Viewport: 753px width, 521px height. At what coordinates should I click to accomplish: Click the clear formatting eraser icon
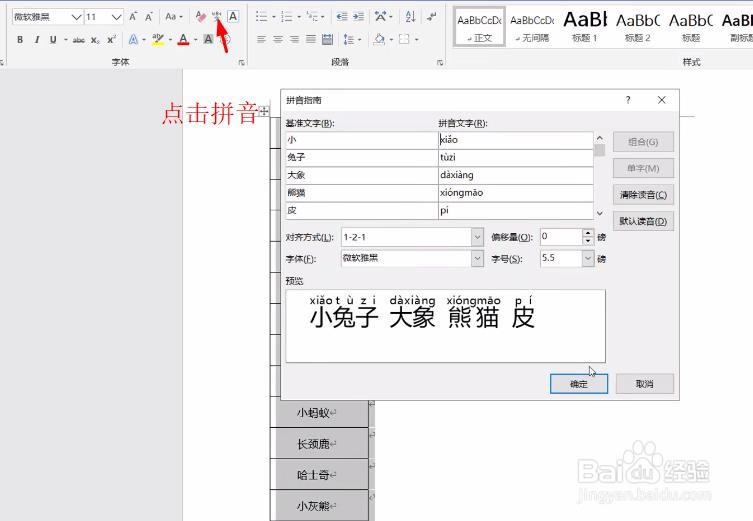[201, 17]
